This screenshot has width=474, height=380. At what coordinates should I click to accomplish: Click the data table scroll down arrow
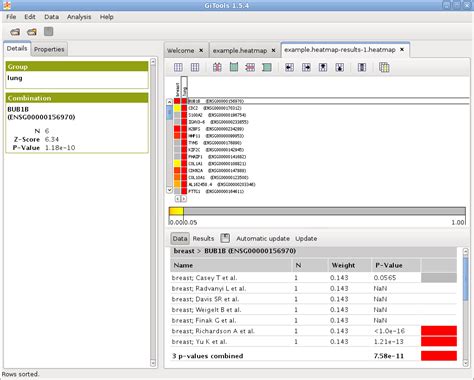[466, 363]
